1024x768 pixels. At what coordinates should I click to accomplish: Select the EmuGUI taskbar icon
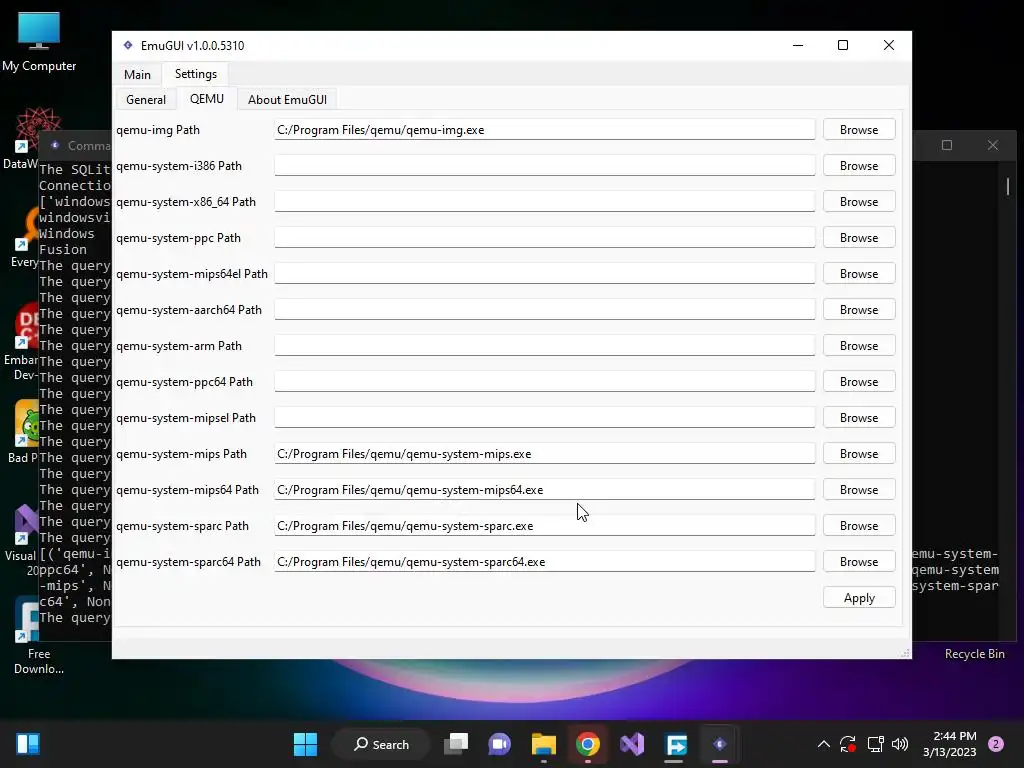click(720, 744)
